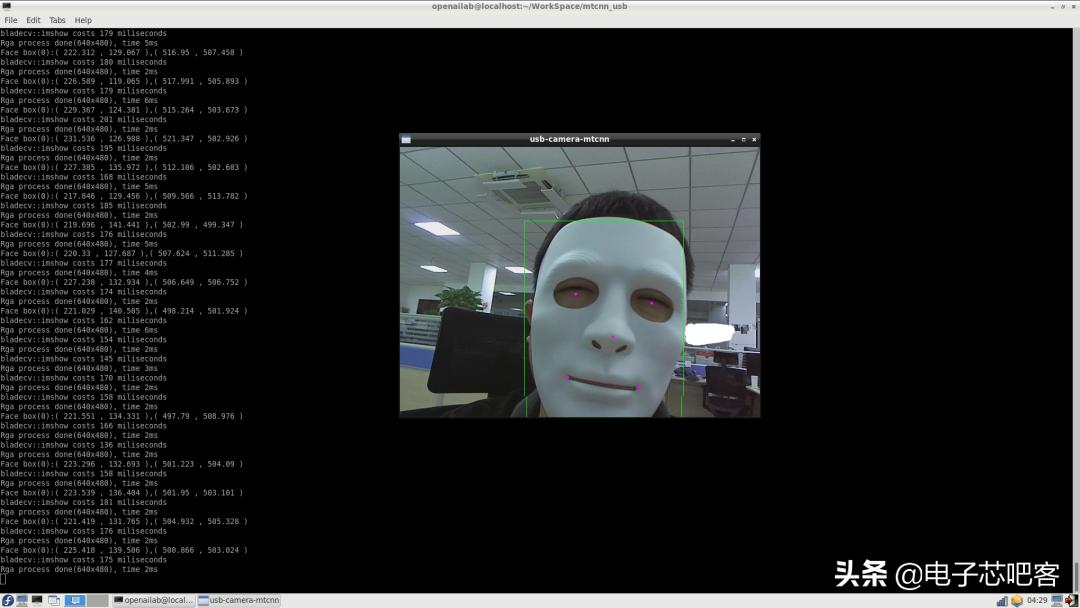Minimize the openailab terminal window

pyautogui.click(x=1052, y=7)
